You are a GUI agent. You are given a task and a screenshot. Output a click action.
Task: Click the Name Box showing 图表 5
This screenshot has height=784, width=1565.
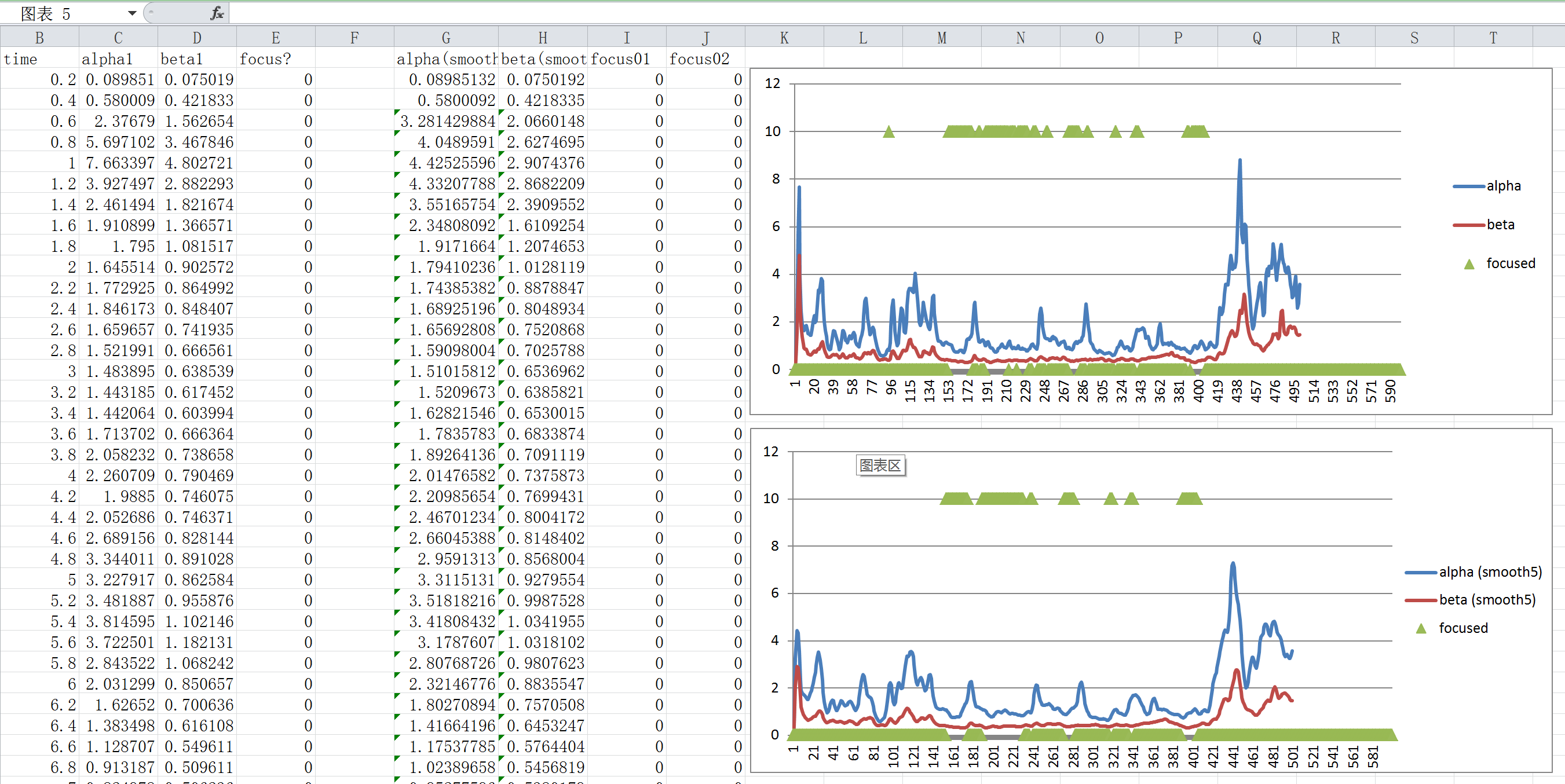point(64,13)
